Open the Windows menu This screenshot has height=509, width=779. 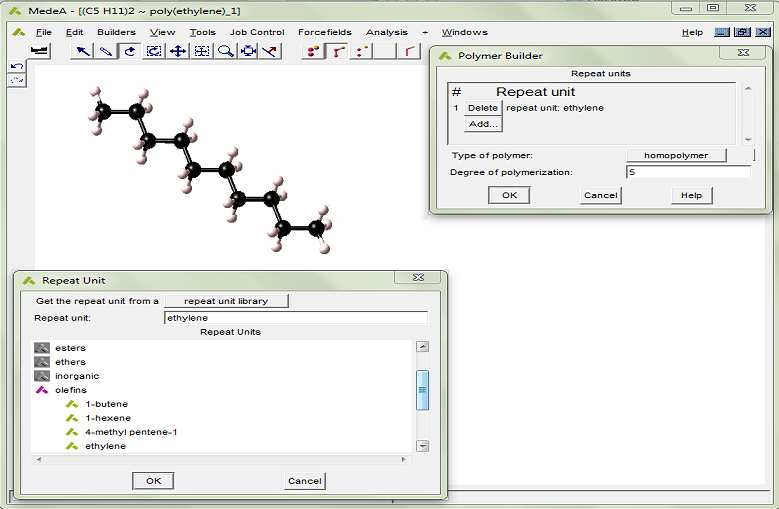465,32
